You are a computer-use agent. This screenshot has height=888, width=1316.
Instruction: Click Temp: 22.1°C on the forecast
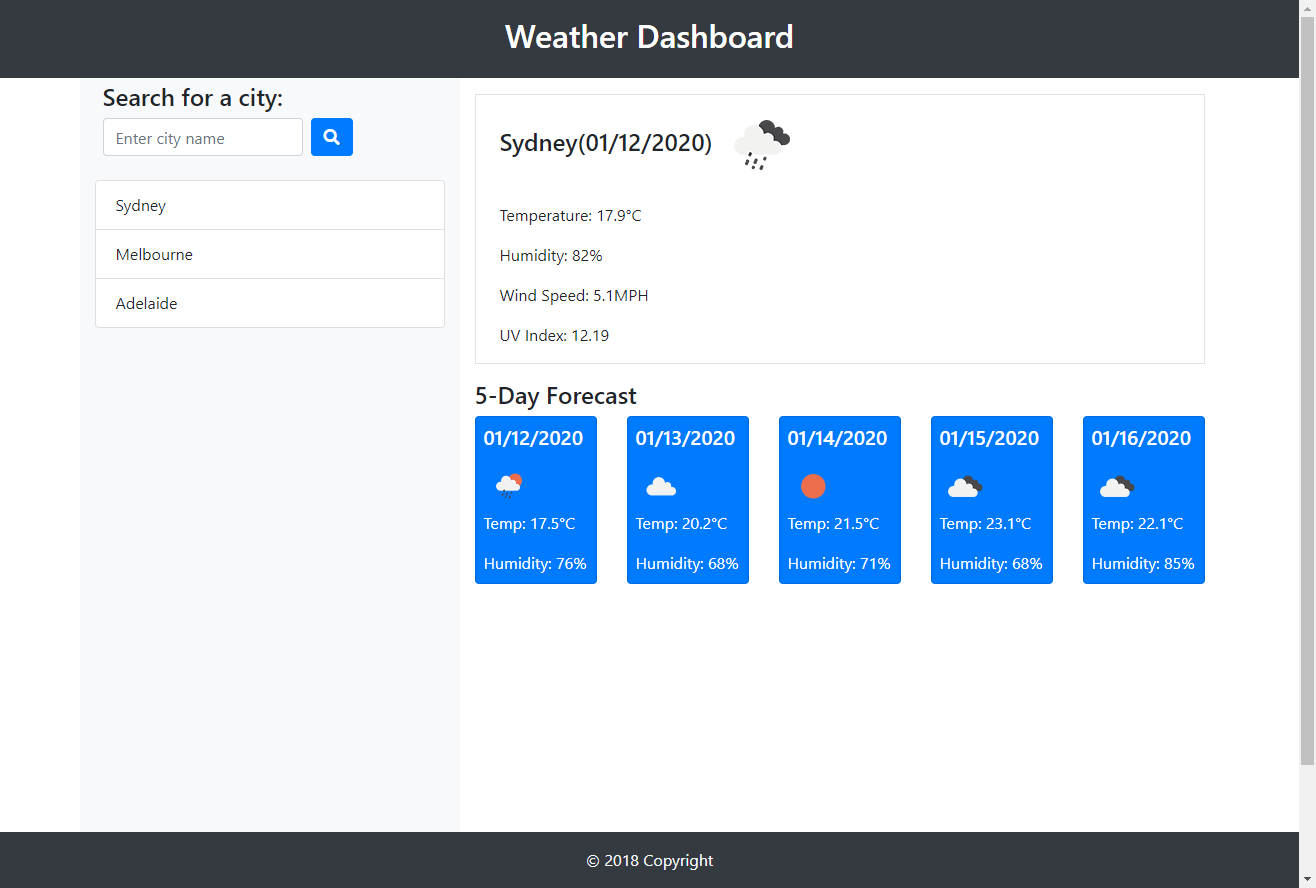coord(1137,523)
